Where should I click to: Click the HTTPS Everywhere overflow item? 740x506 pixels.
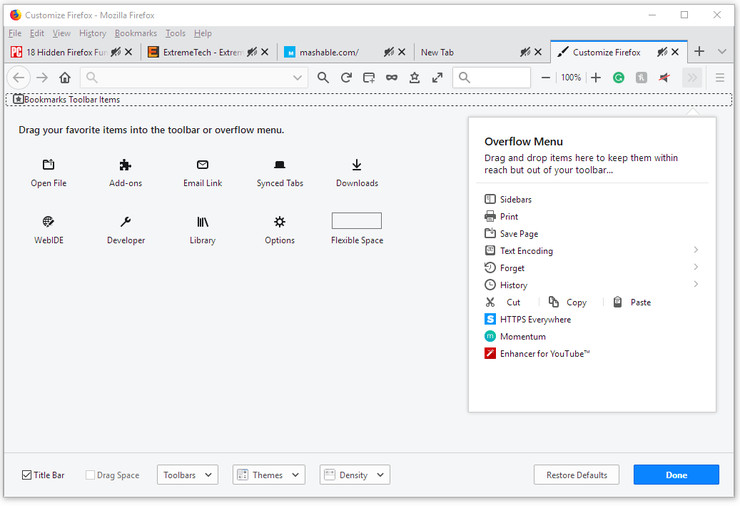point(535,319)
